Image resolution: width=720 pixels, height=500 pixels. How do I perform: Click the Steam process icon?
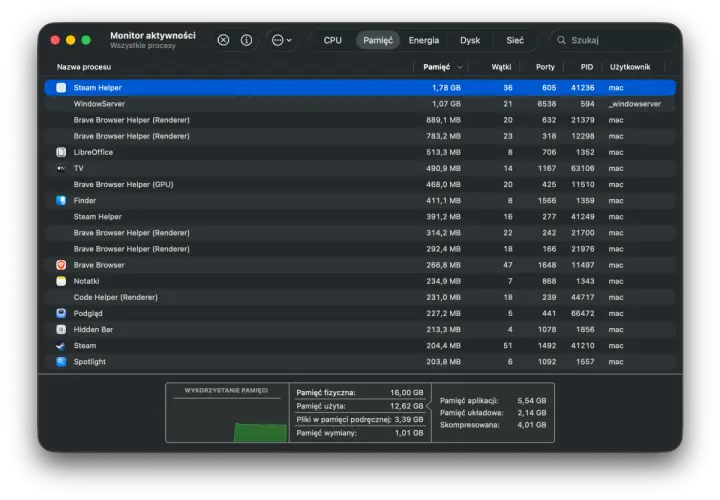[x=61, y=346]
